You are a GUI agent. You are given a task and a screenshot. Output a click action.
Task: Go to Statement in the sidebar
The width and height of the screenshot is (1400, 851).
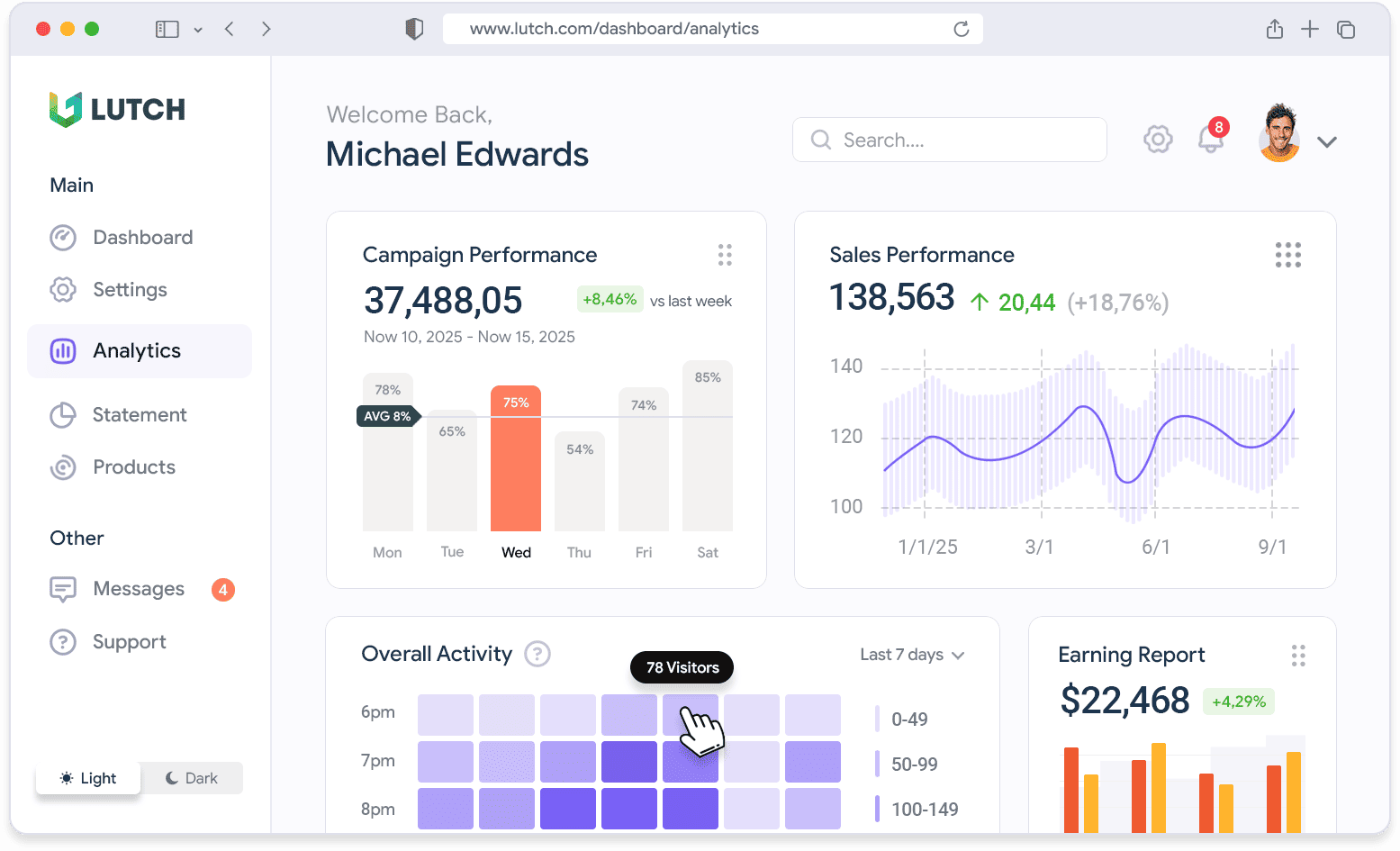click(140, 415)
